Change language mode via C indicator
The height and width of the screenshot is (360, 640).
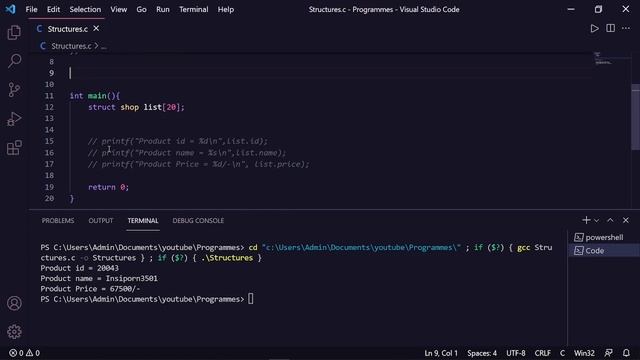point(562,353)
